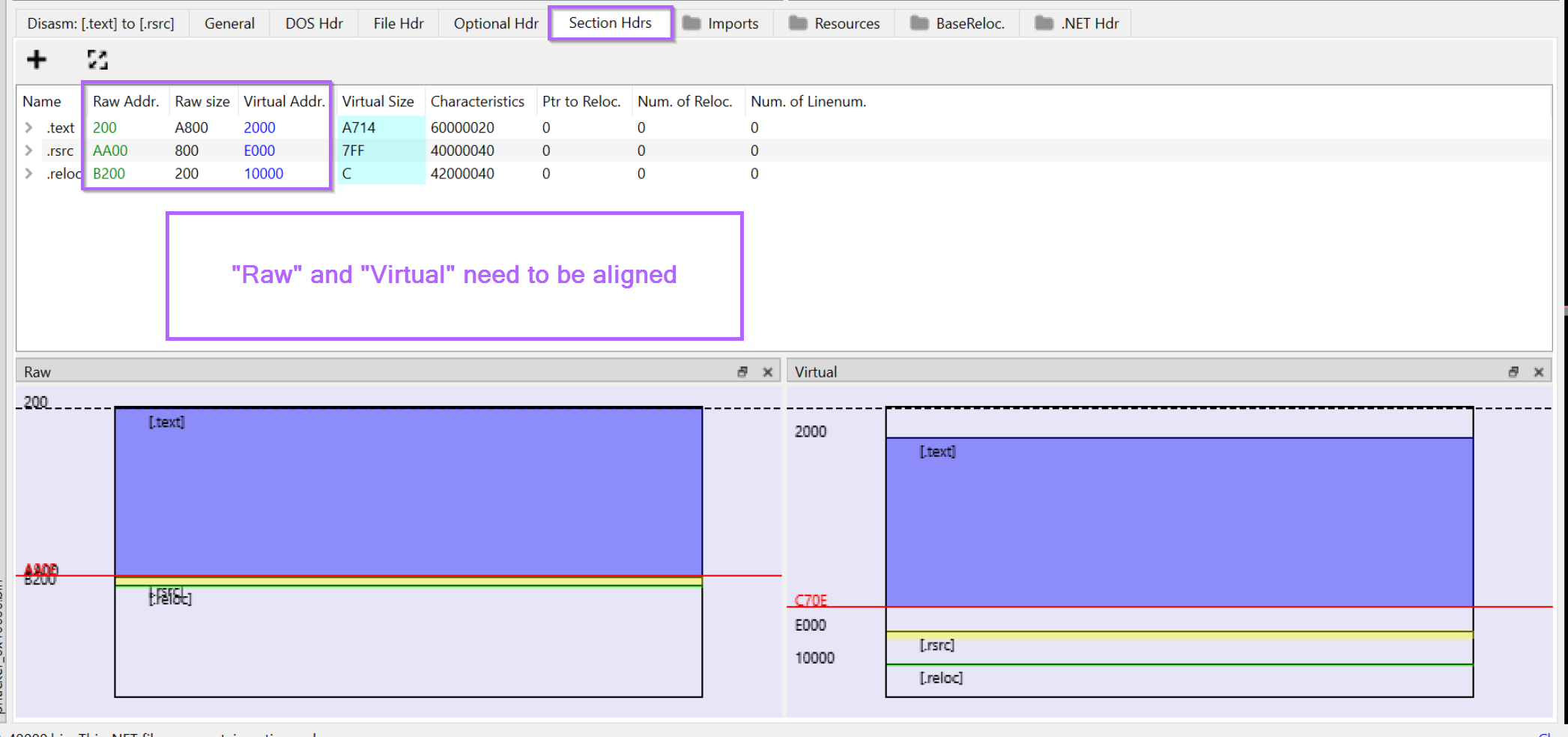Click the BaseReloc. tab folder icon
The width and height of the screenshot is (1568, 737).
(919, 23)
